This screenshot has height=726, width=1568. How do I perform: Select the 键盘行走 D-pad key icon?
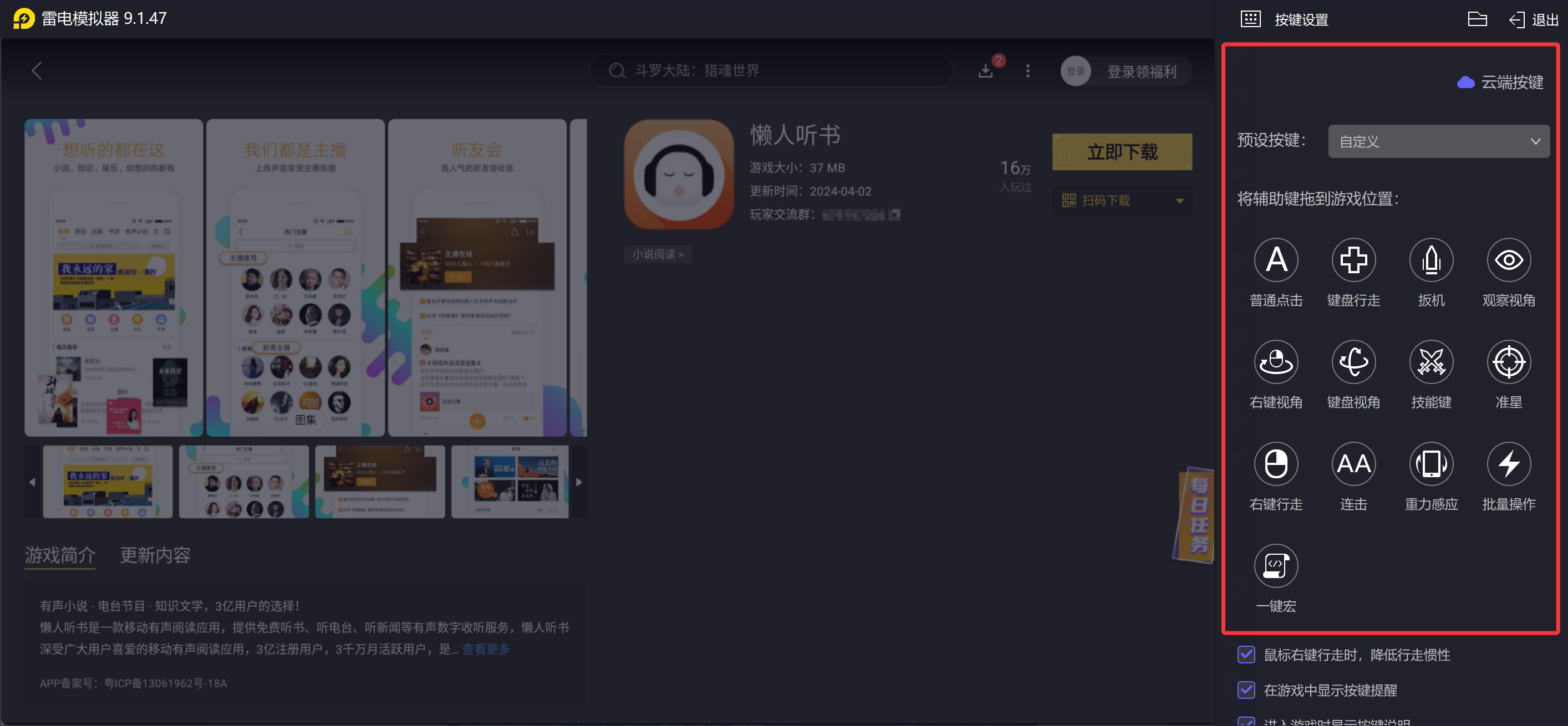1353,260
